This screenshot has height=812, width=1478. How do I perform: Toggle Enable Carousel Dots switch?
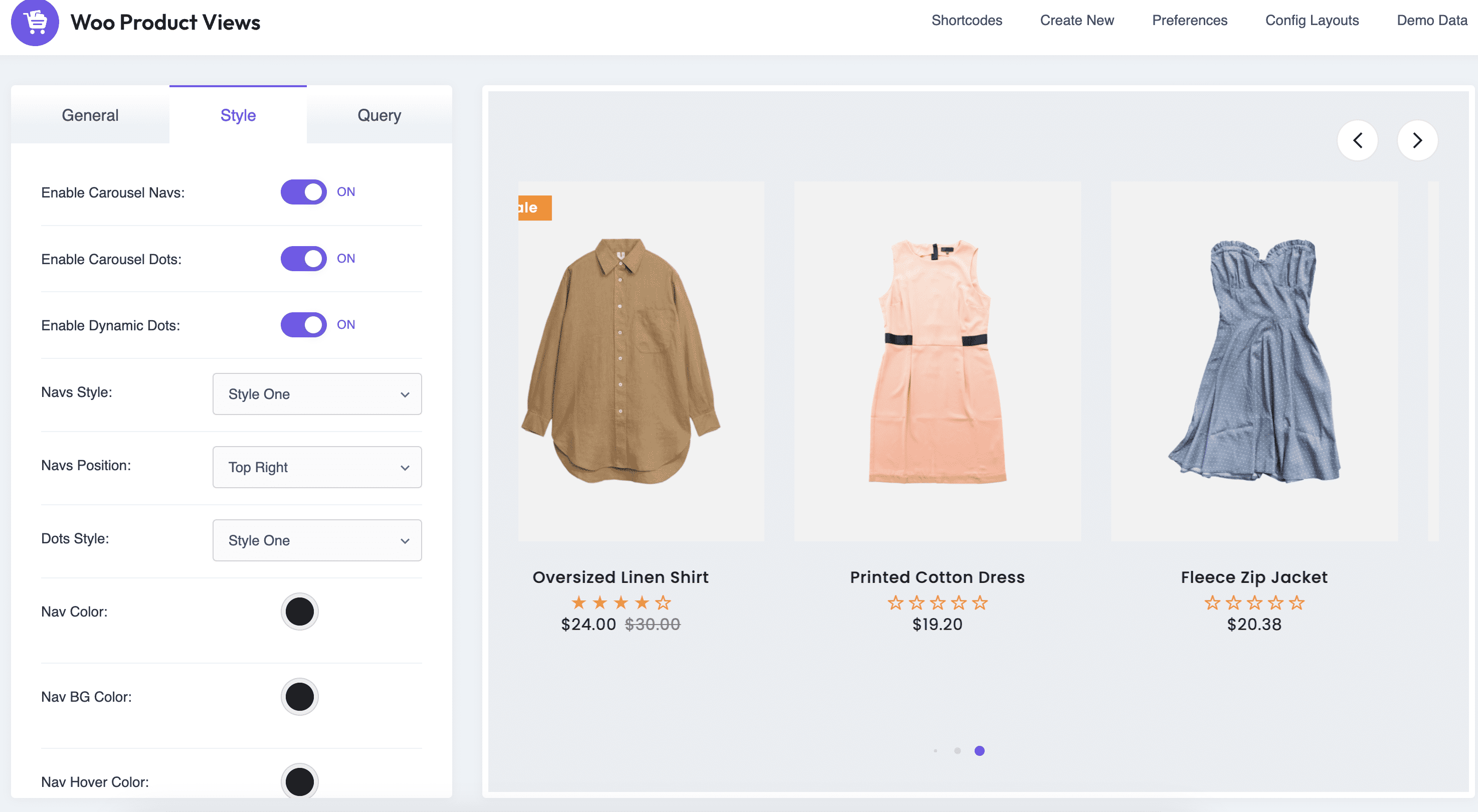coord(303,259)
